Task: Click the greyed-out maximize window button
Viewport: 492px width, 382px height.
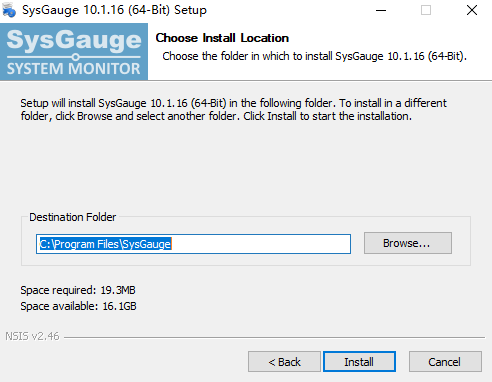Action: [x=426, y=10]
